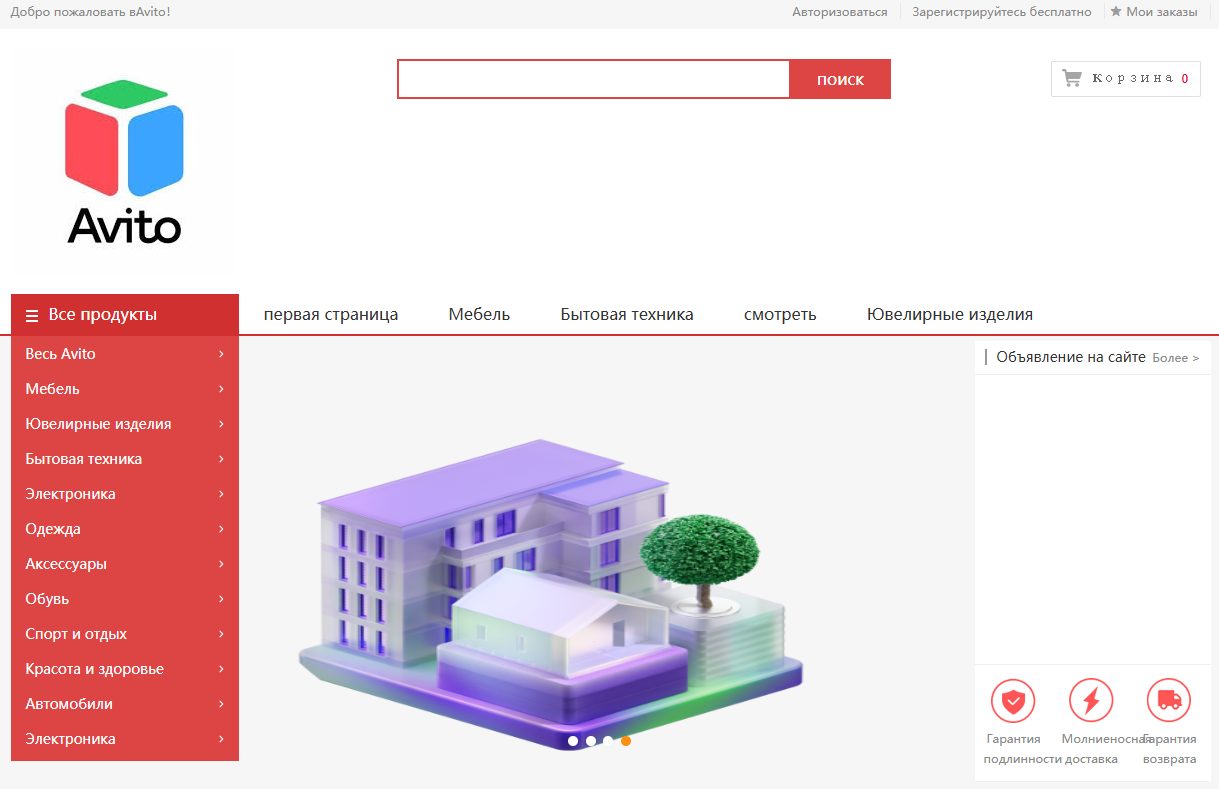The height and width of the screenshot is (789, 1219).
Task: Expand the Мебель sidebar category arrow
Action: tap(221, 389)
